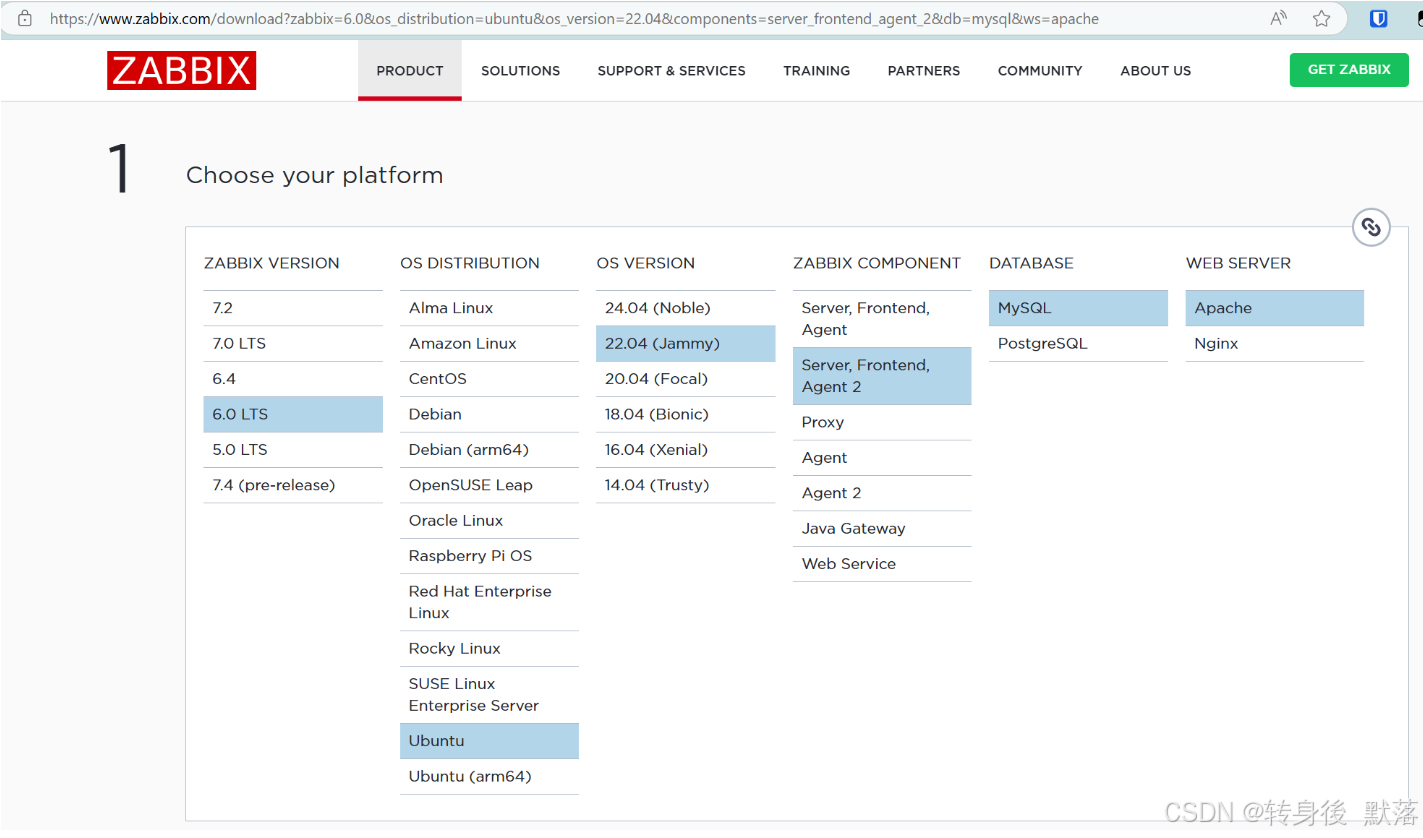Select Nginx web server
This screenshot has width=1423, height=838.
click(x=1275, y=343)
